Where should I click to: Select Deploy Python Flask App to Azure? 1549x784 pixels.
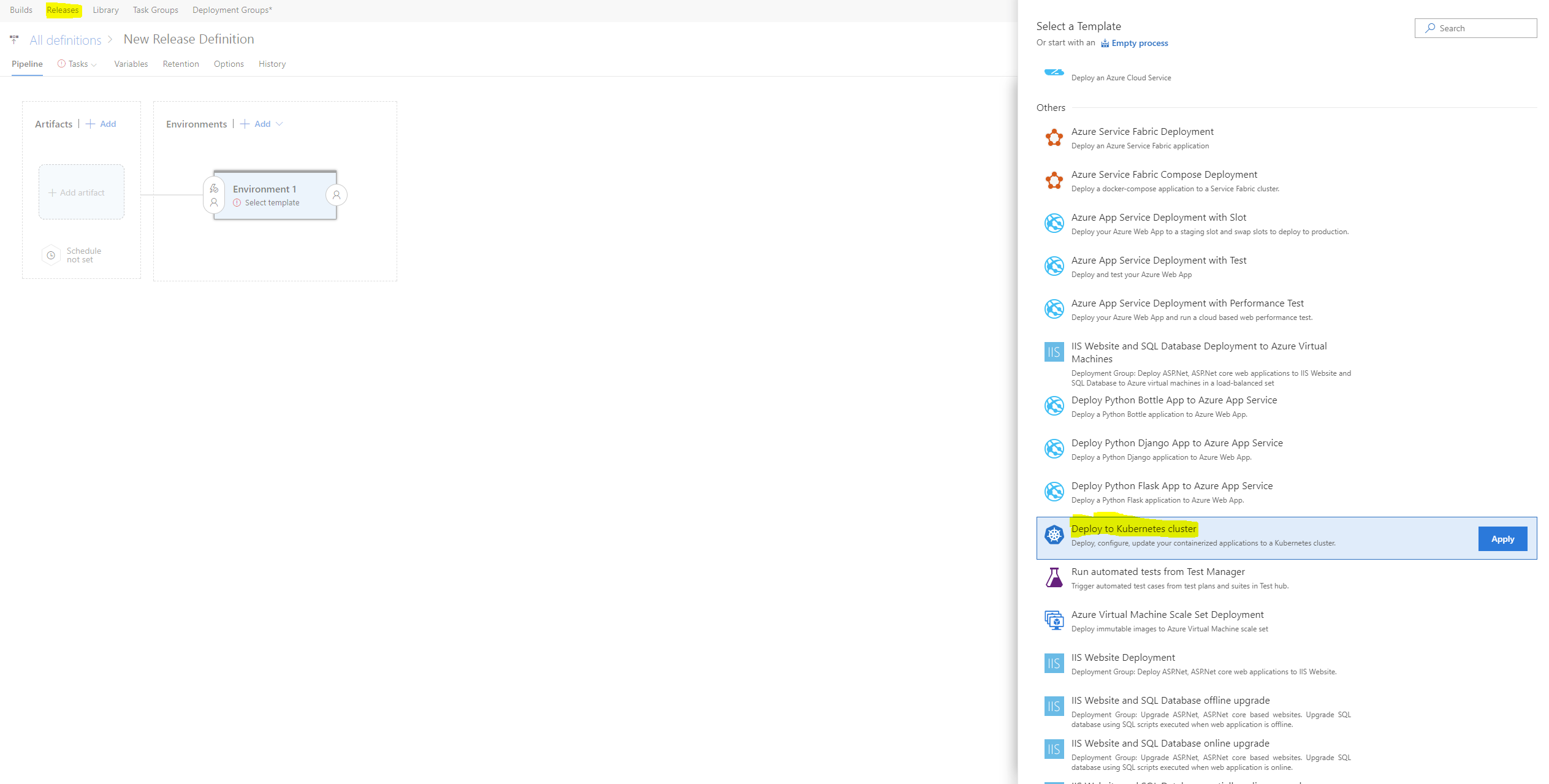[1171, 485]
